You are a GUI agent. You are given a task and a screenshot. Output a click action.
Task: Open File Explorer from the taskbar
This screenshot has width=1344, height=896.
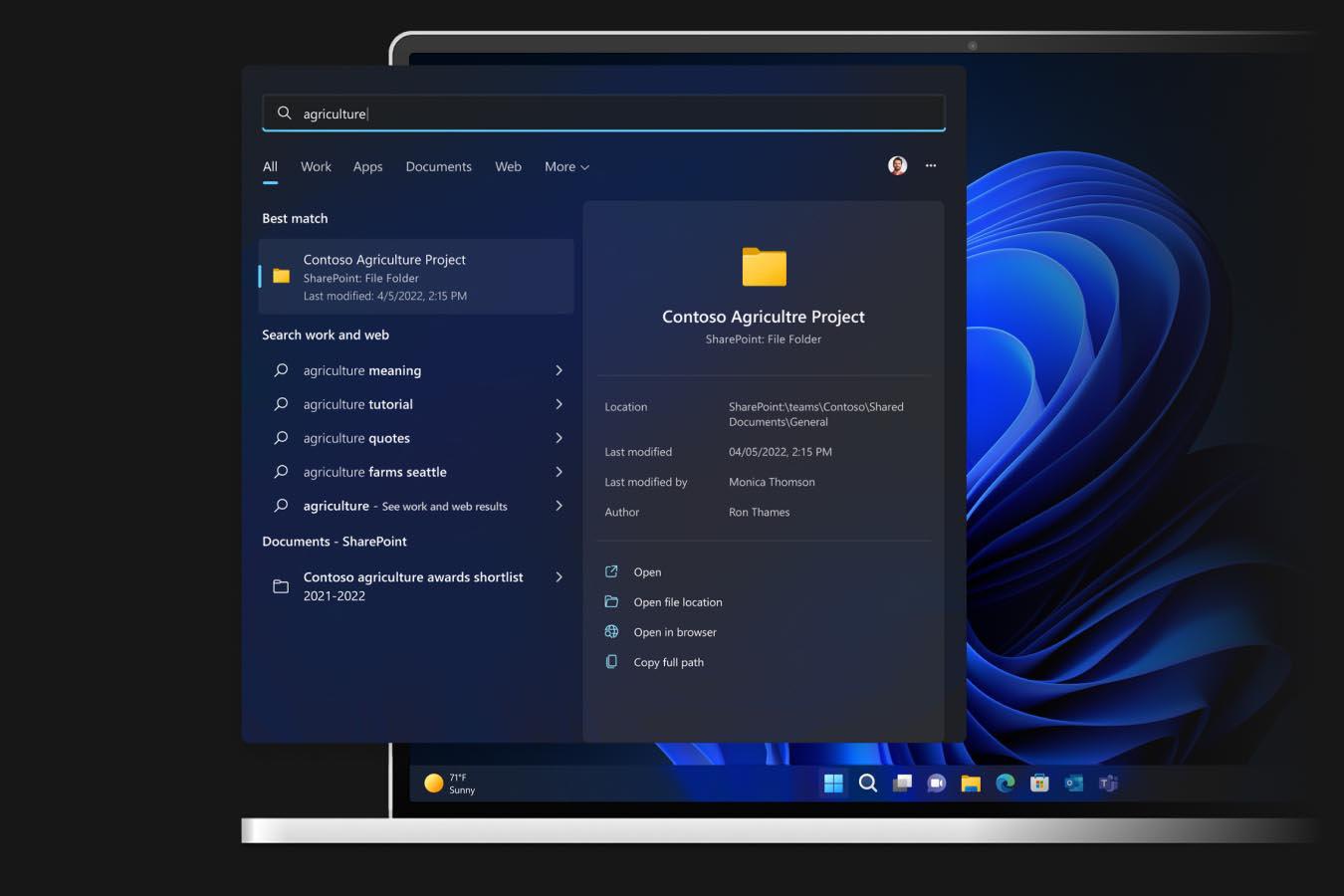coord(971,784)
